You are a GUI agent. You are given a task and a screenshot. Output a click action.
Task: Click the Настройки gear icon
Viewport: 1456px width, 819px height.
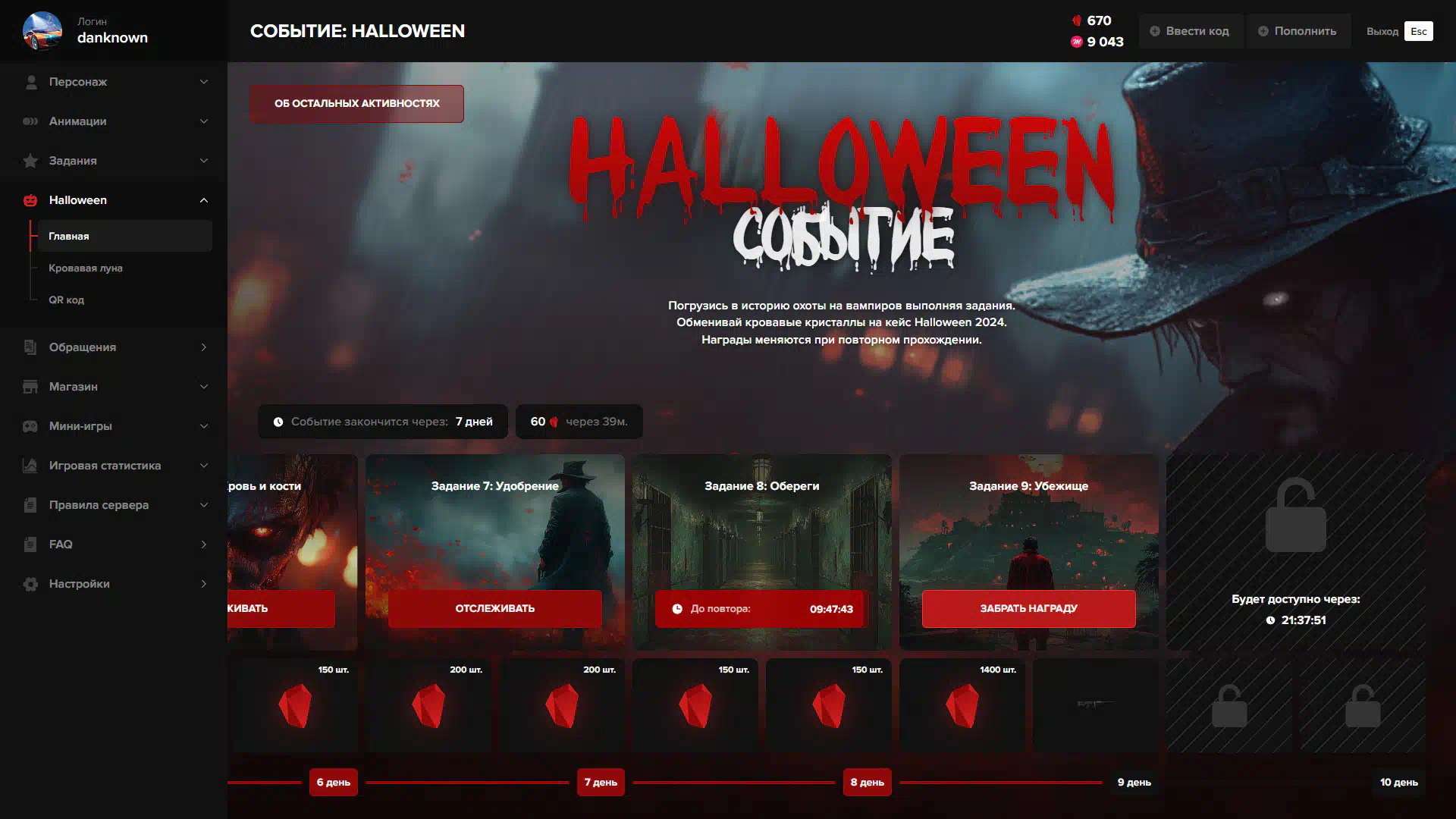pos(30,584)
